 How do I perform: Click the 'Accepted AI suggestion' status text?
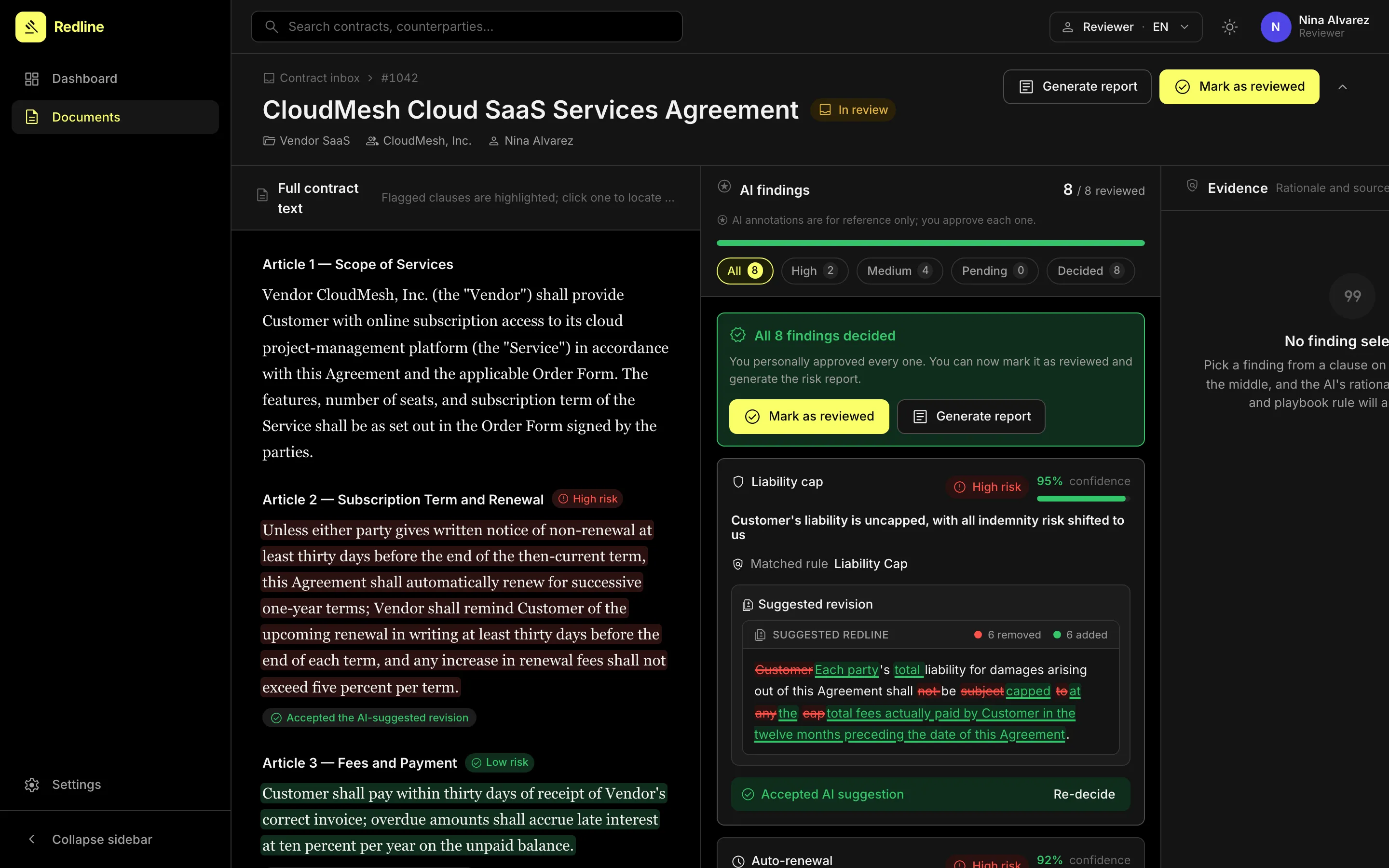point(832,795)
